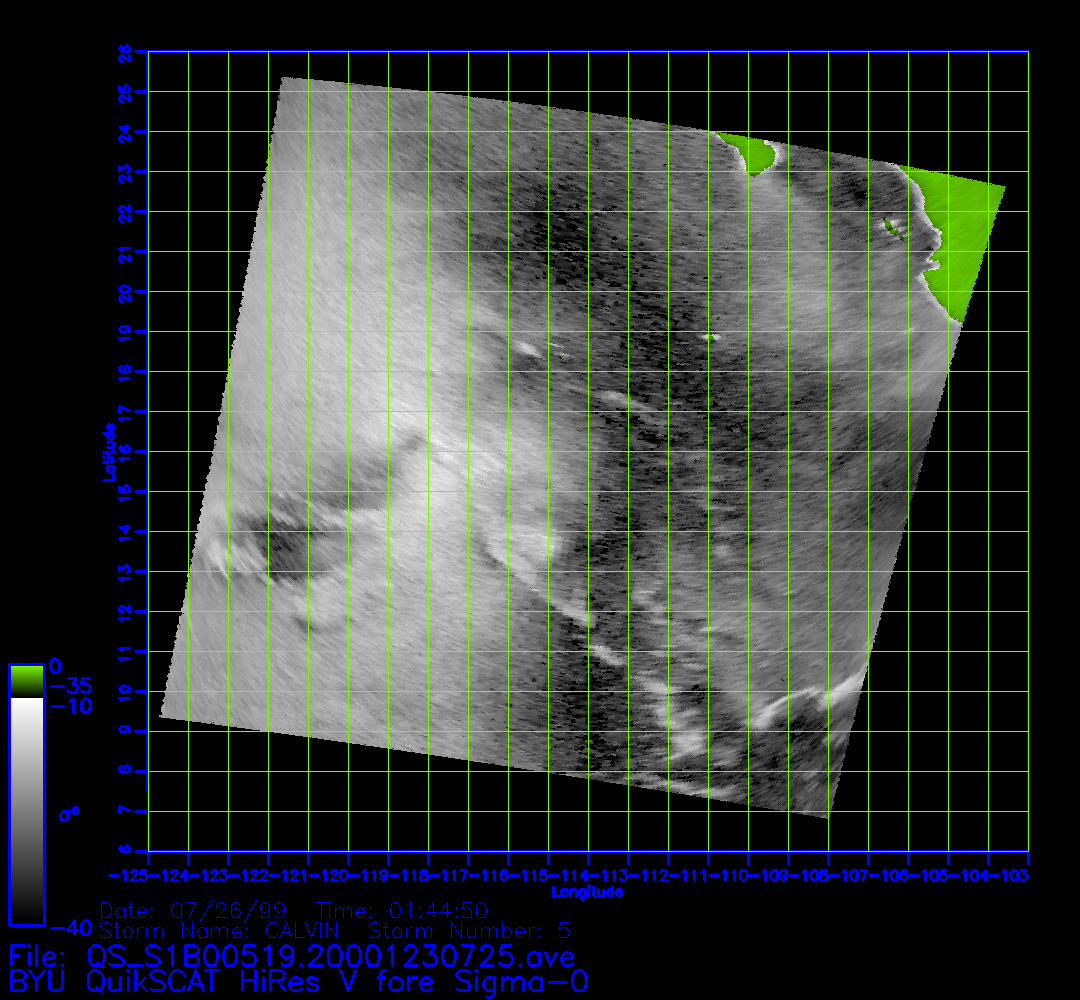This screenshot has height=1000, width=1080.
Task: Click the -40 label below the color bar
Action: point(64,927)
